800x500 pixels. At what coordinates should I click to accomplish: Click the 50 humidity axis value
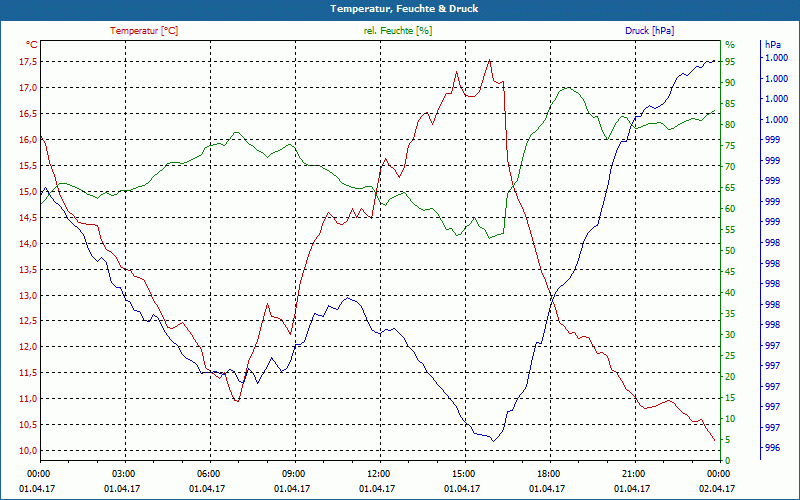730,251
